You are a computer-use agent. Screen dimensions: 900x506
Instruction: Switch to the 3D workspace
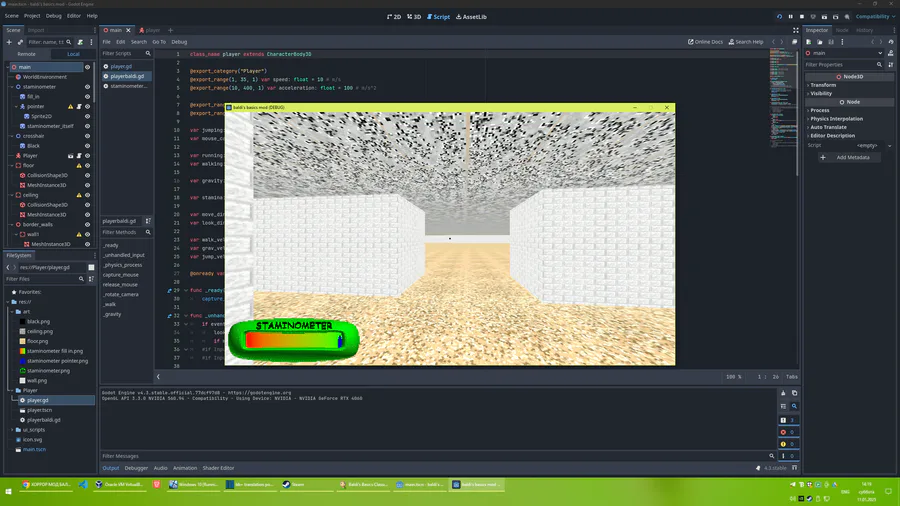pyautogui.click(x=414, y=17)
